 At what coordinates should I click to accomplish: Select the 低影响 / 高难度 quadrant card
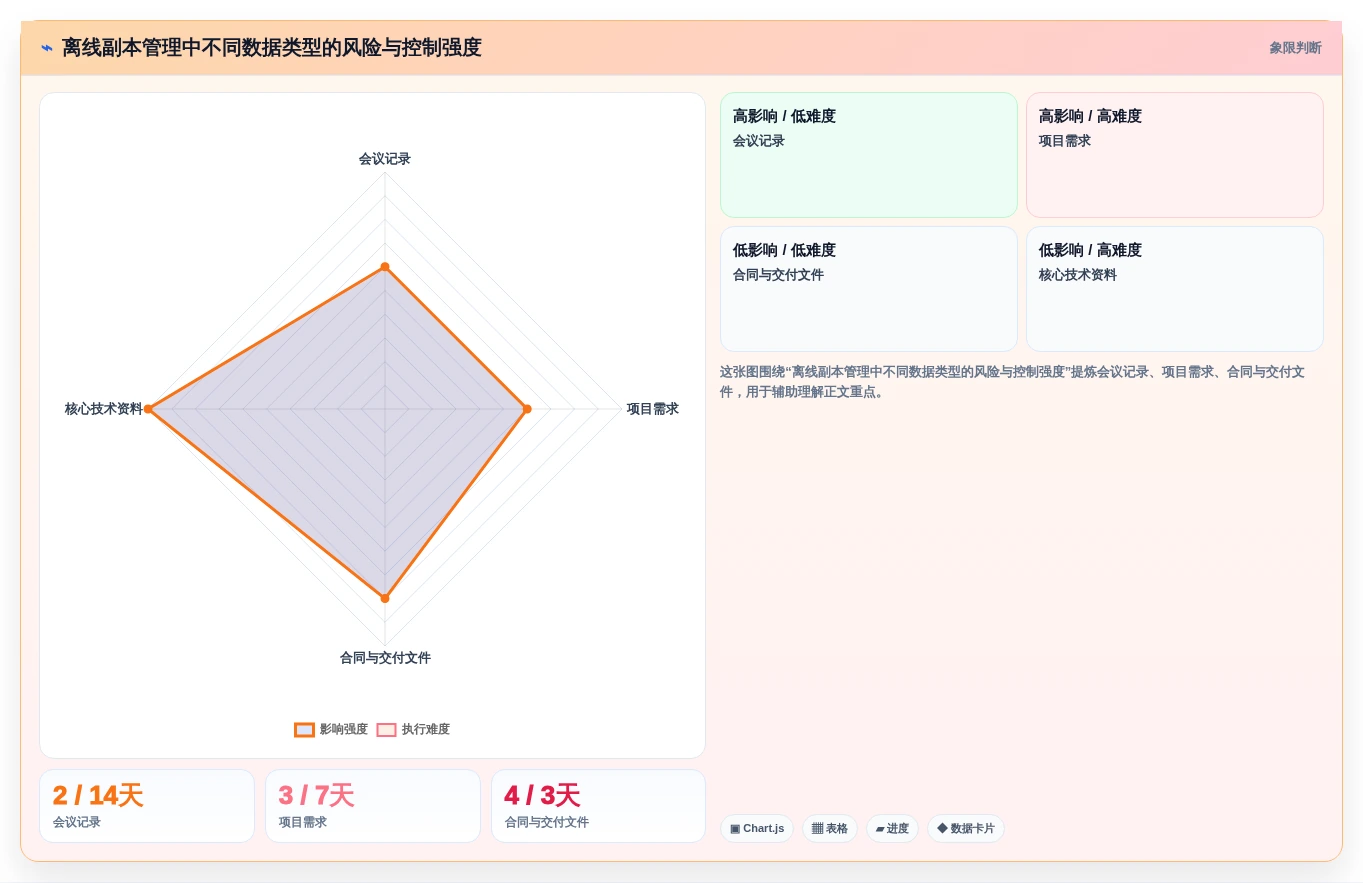pos(1175,289)
